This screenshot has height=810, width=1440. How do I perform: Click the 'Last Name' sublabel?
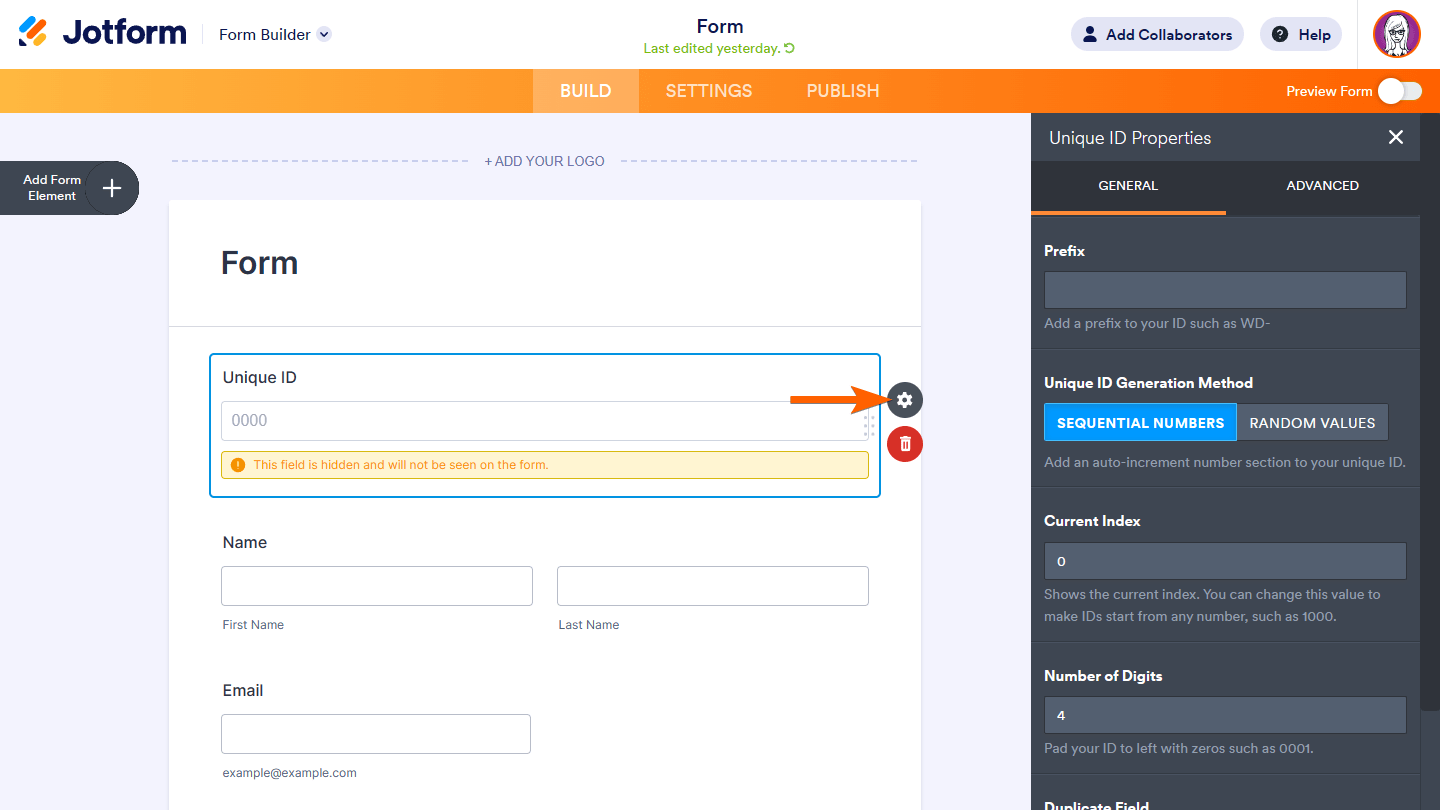pos(589,625)
